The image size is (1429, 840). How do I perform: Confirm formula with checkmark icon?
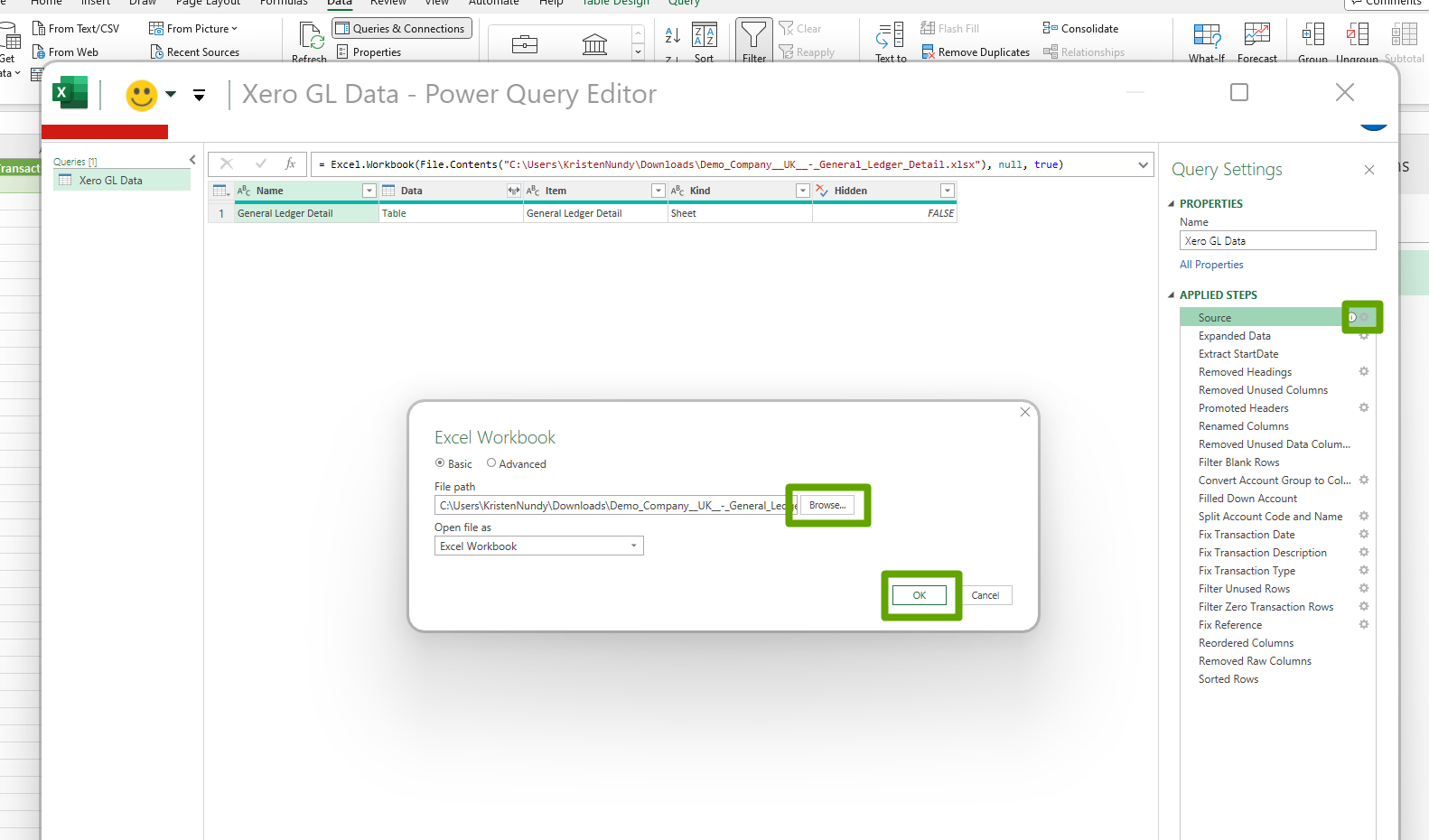(261, 163)
